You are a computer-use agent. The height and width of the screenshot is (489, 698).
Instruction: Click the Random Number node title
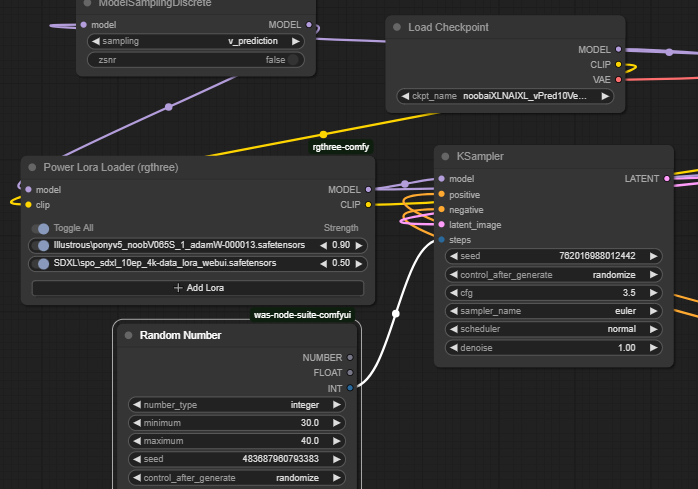coord(180,335)
